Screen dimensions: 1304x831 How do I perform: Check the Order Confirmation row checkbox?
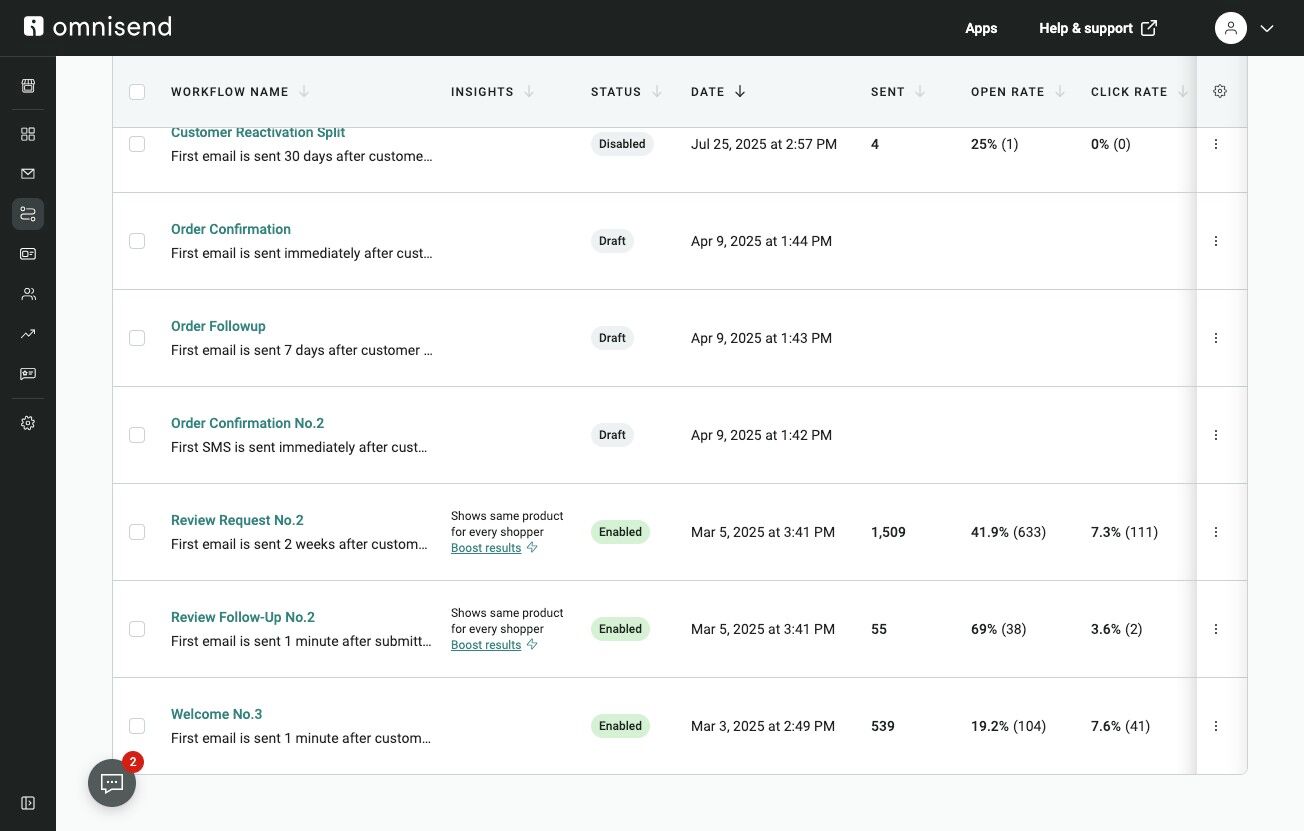pos(137,241)
